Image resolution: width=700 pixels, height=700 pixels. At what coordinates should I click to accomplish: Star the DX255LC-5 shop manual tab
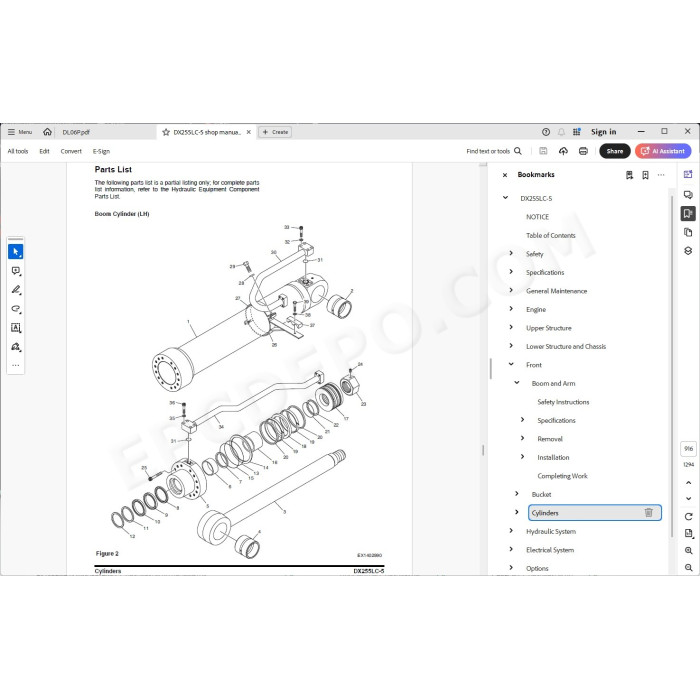click(x=166, y=132)
